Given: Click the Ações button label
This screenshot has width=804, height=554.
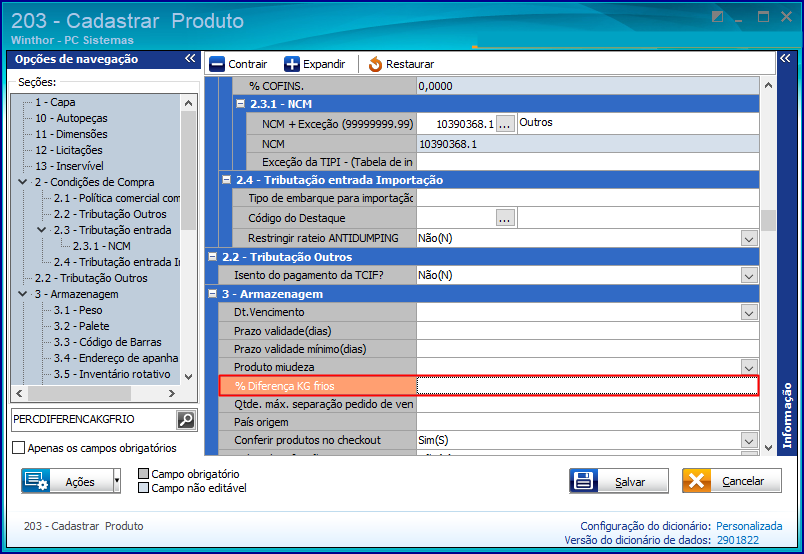Looking at the screenshot, I should coord(80,482).
